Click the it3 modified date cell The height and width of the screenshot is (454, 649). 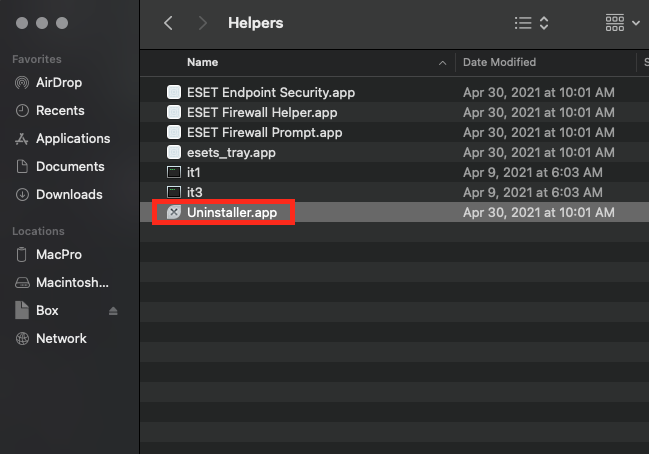point(533,192)
